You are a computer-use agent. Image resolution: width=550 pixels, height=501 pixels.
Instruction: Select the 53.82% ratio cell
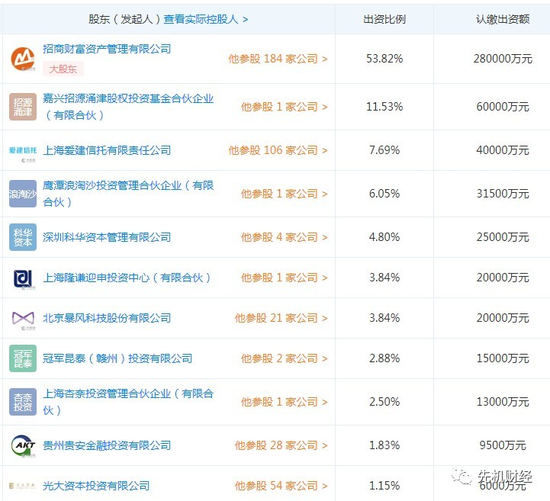click(384, 59)
